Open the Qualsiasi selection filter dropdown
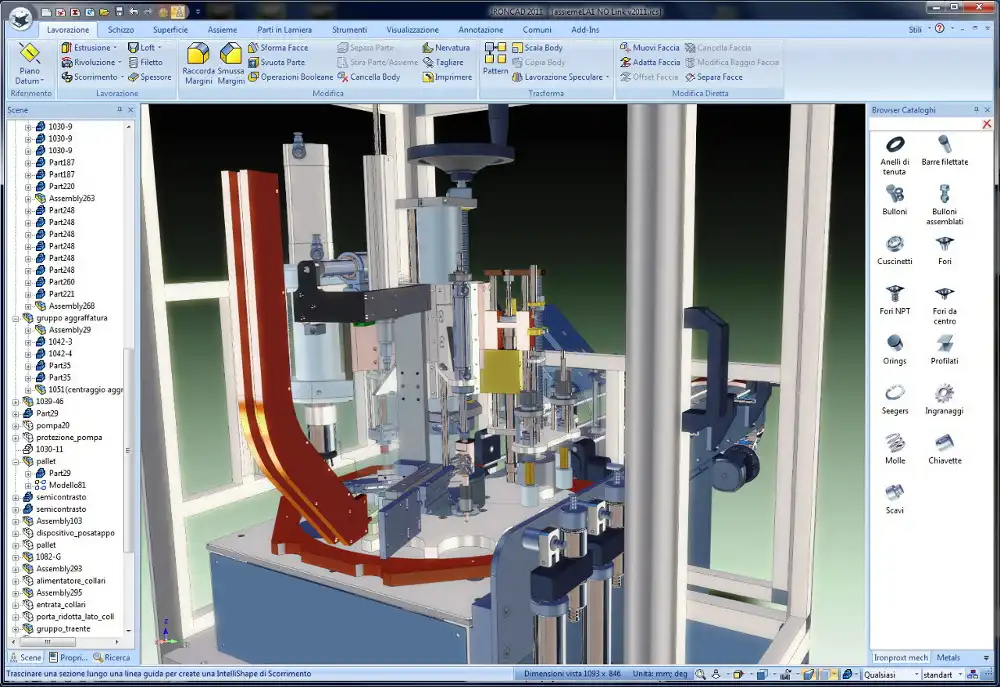This screenshot has width=1000, height=687. (919, 675)
